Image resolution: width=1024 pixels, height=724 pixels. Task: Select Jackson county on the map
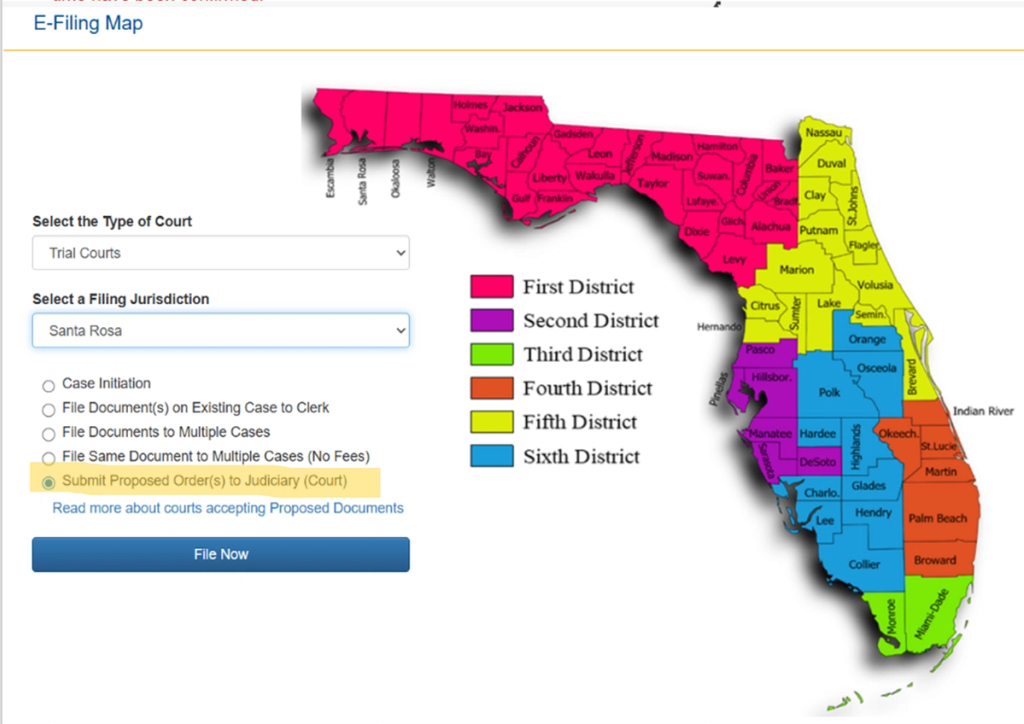pyautogui.click(x=522, y=107)
